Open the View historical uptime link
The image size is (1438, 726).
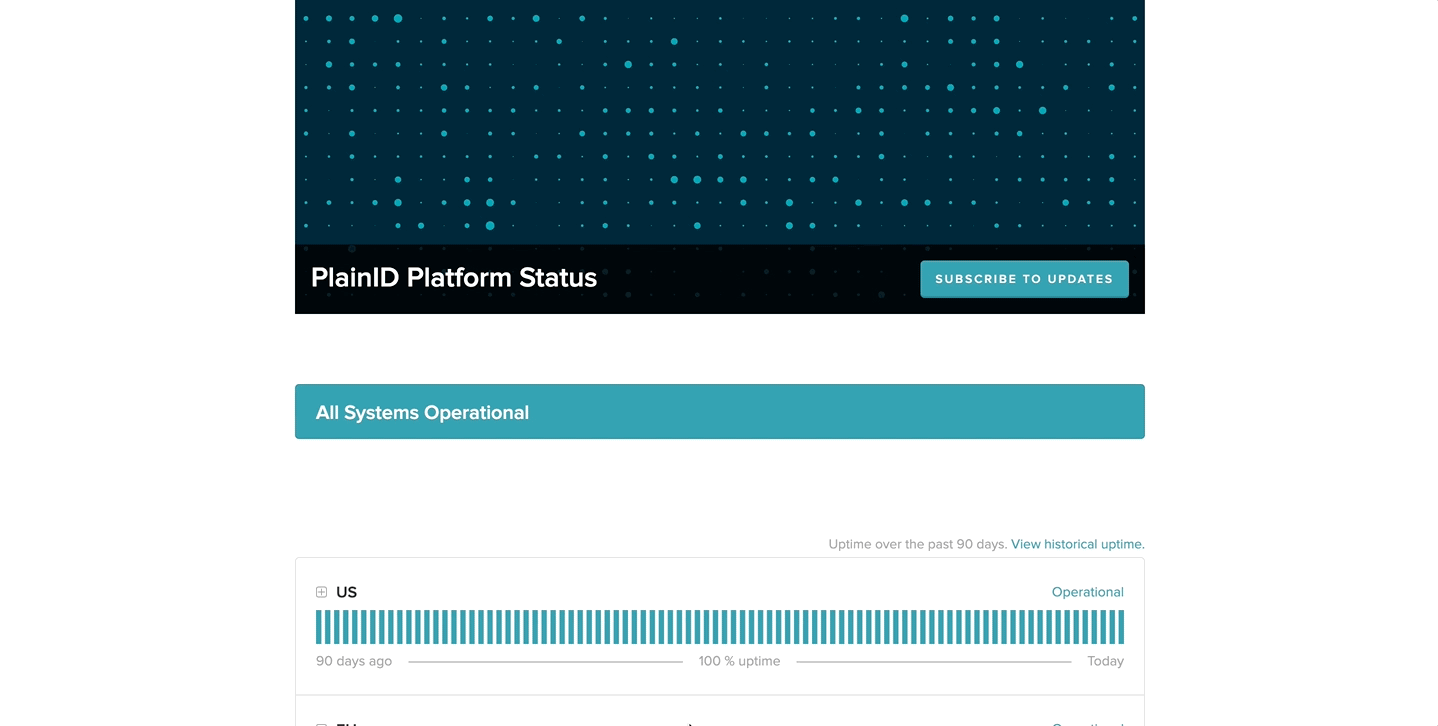[1077, 544]
